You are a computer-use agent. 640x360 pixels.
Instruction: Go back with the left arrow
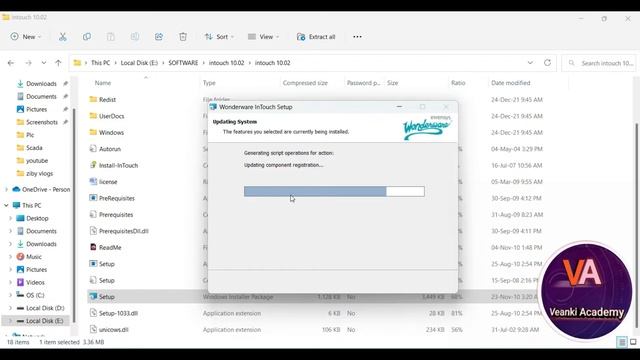click(11, 63)
